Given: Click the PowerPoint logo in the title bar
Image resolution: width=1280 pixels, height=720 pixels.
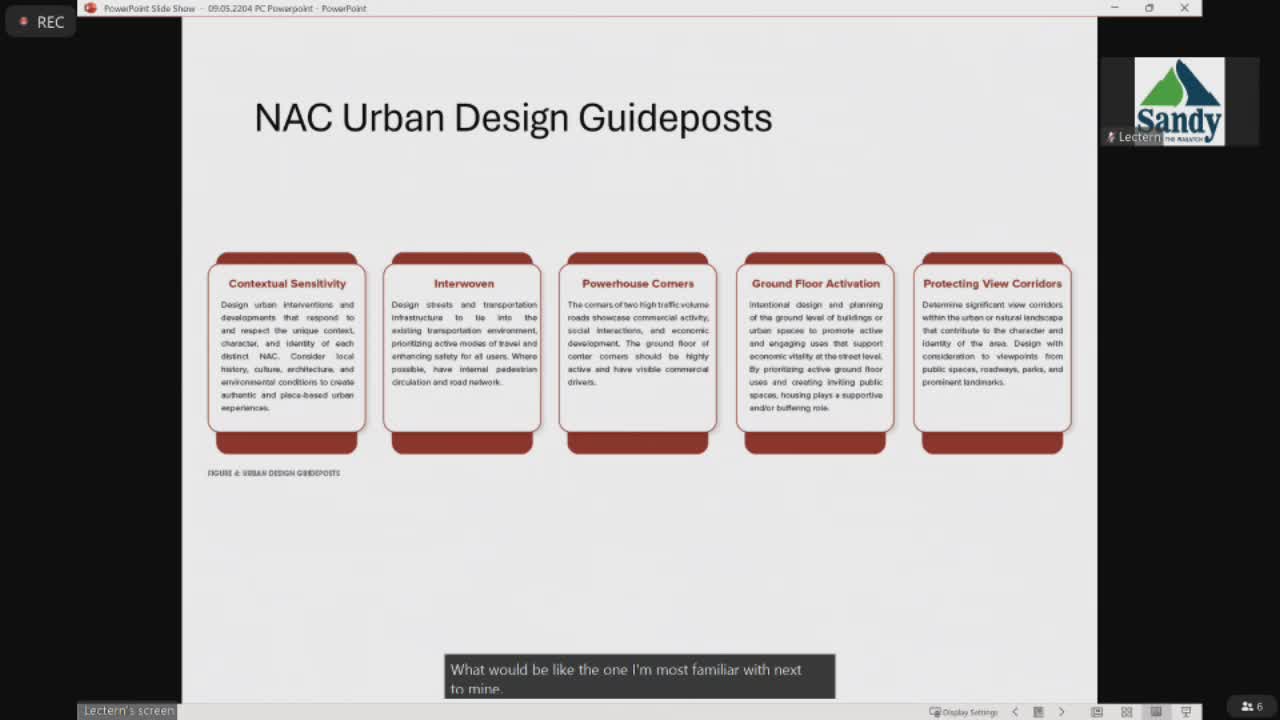Looking at the screenshot, I should pyautogui.click(x=90, y=8).
